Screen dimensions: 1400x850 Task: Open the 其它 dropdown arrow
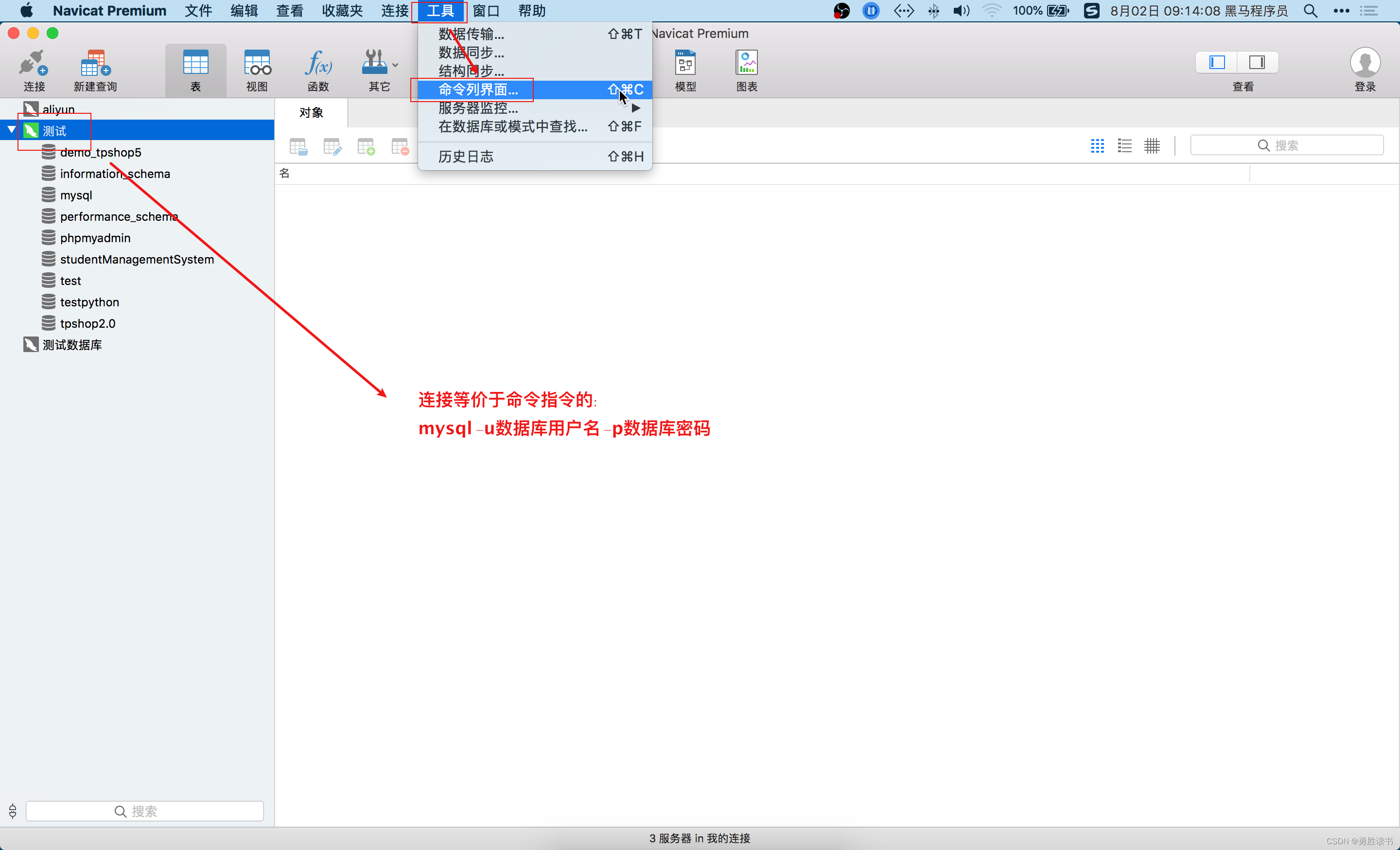tap(395, 65)
